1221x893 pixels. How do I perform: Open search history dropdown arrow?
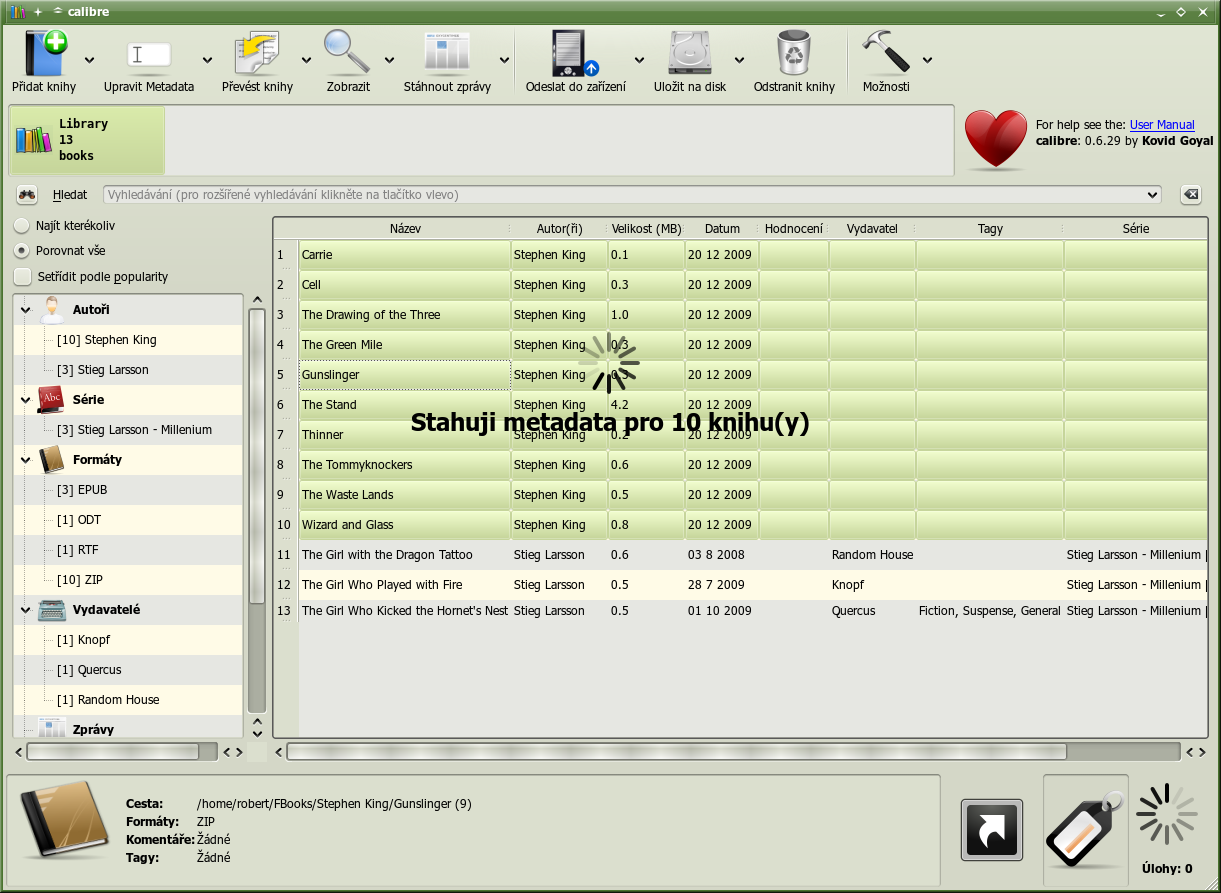(1153, 195)
